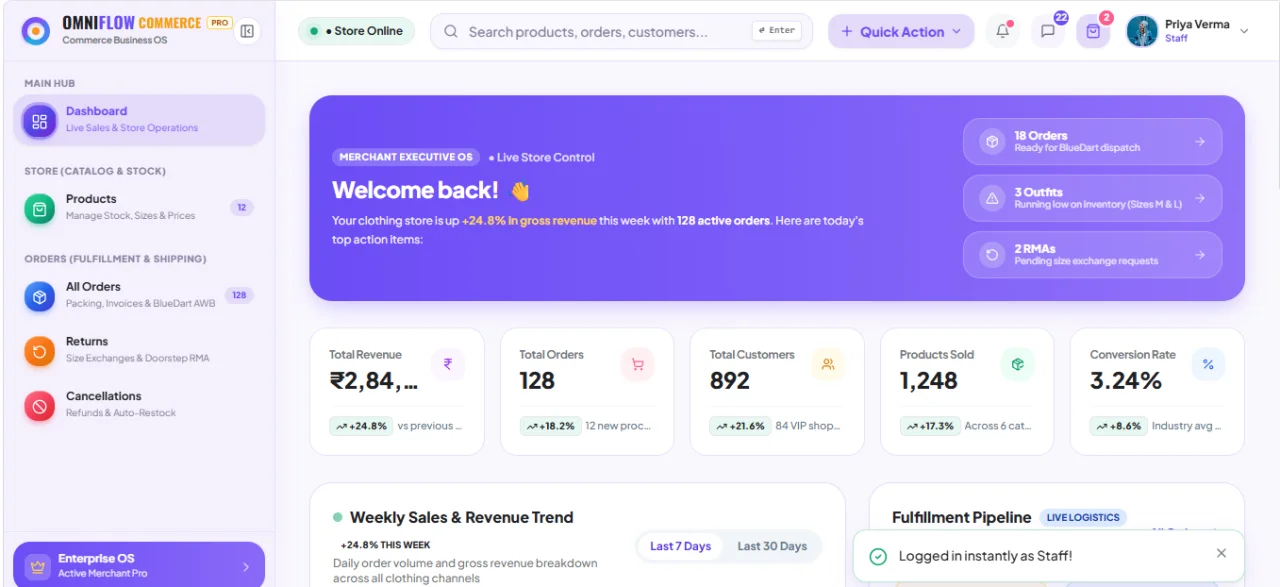Image resolution: width=1280 pixels, height=587 pixels.
Task: Open Dashboard in the sidebar
Action: pos(139,120)
